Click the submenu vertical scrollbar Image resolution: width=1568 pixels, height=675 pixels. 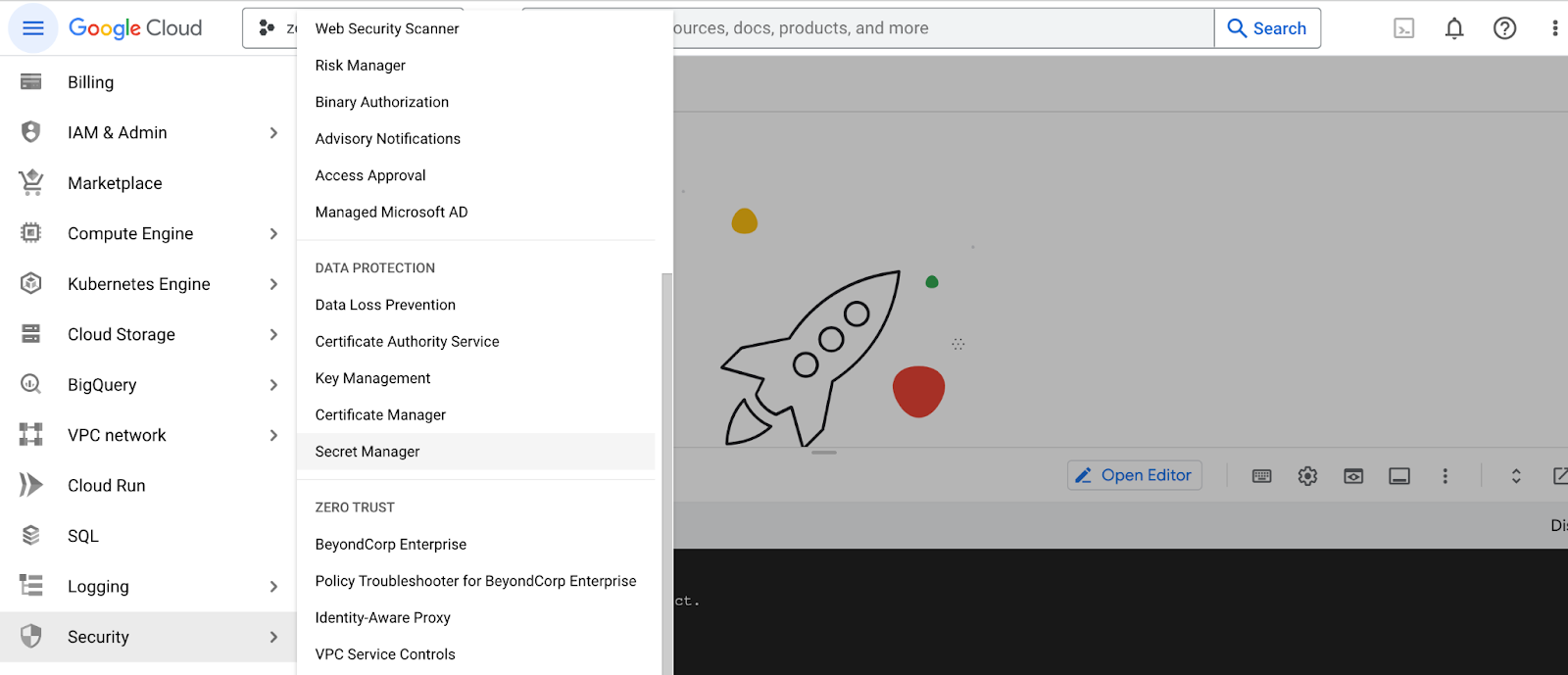click(667, 470)
